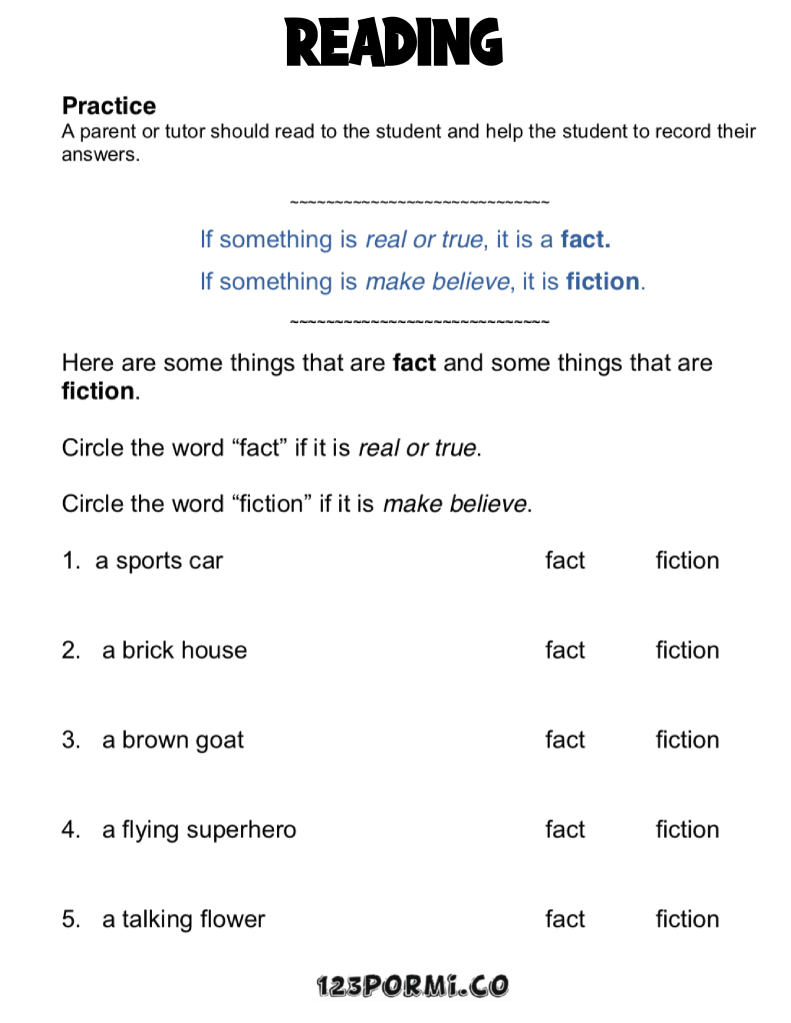Select "fact" for a brick house

tap(564, 651)
